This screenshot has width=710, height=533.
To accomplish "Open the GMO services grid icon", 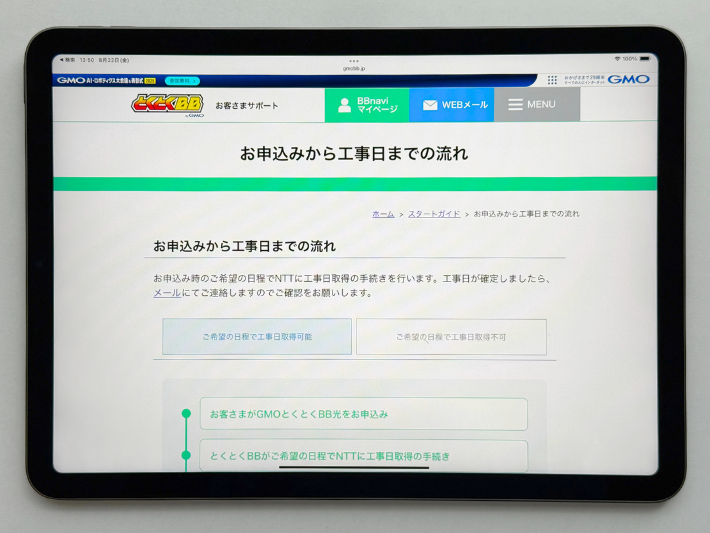I will [552, 80].
